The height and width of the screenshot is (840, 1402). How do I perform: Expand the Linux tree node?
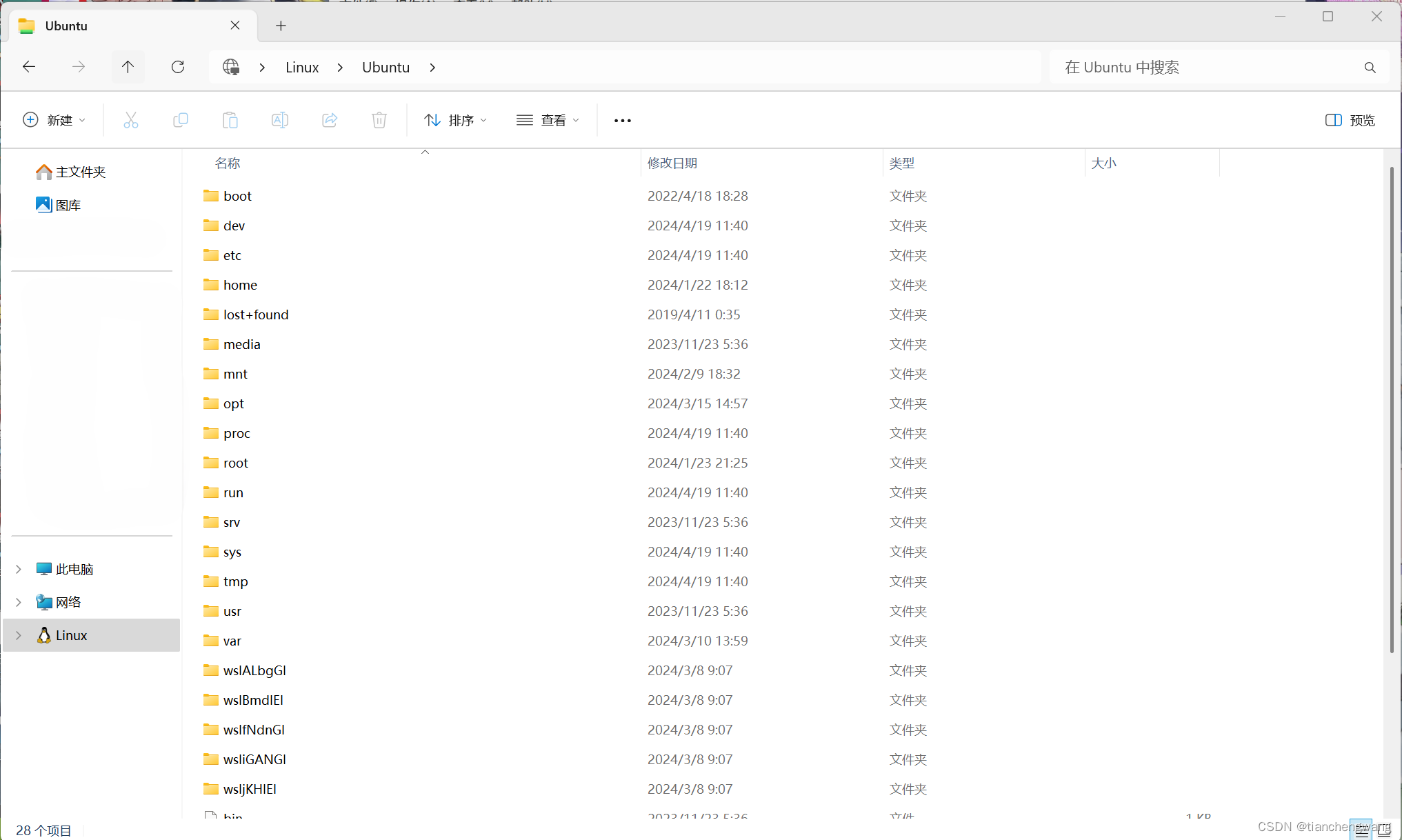click(x=19, y=635)
